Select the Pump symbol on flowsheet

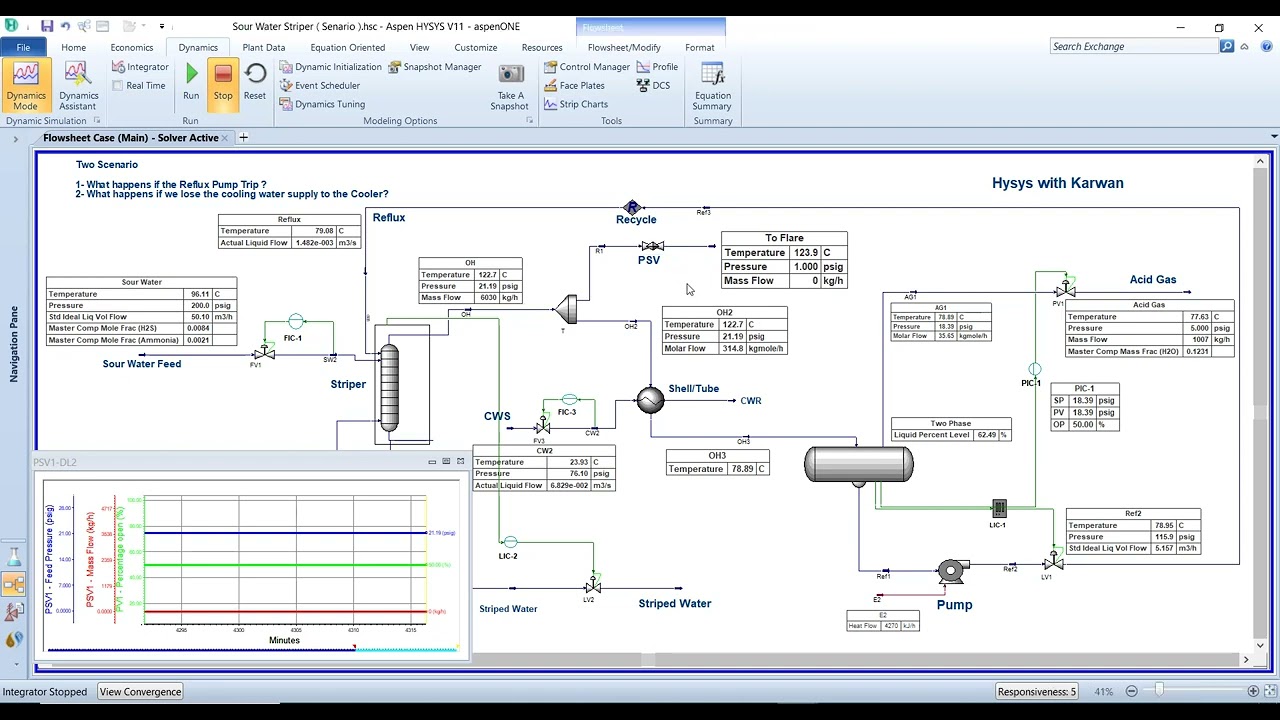coord(952,571)
